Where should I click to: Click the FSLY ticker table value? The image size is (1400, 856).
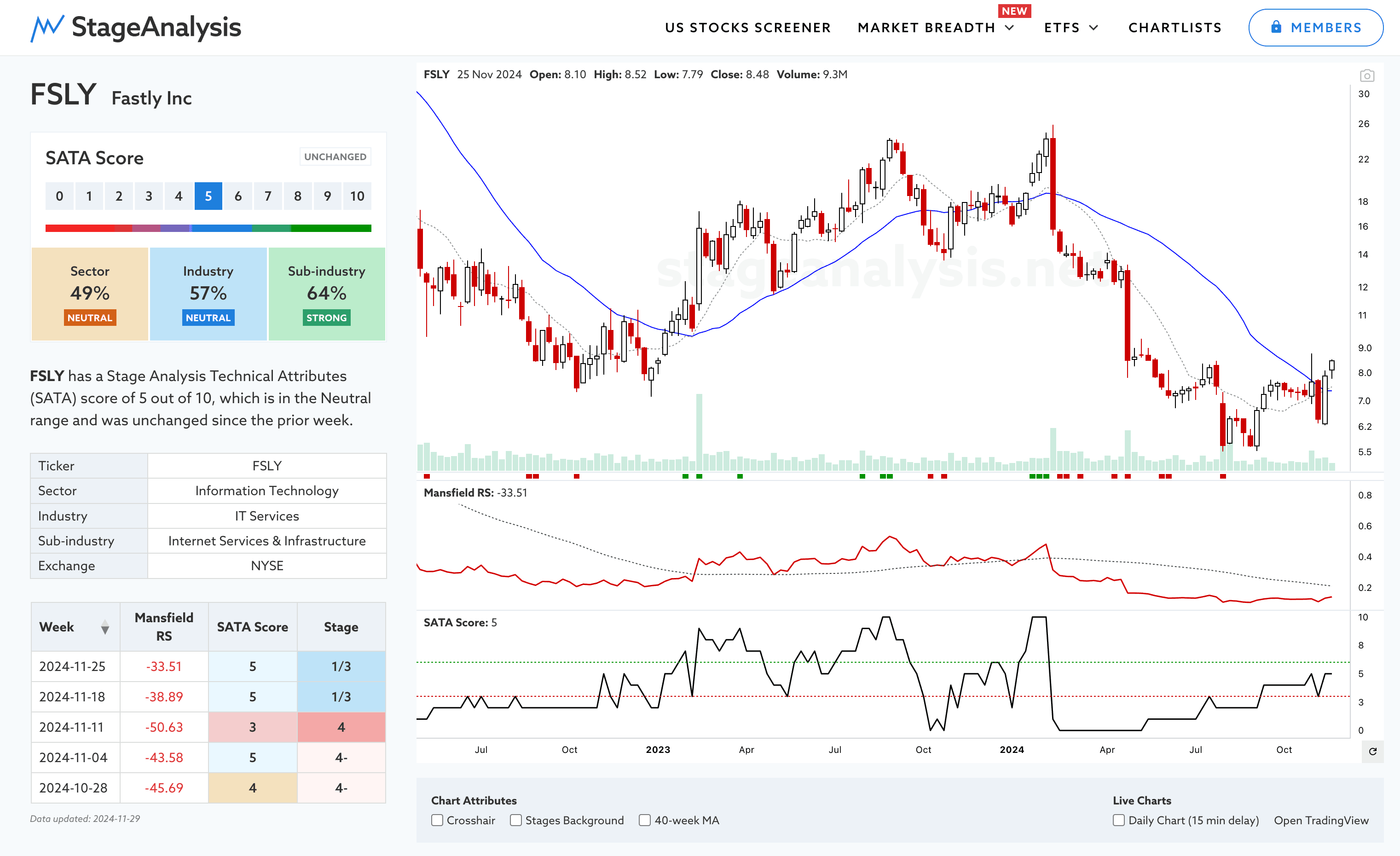266,465
